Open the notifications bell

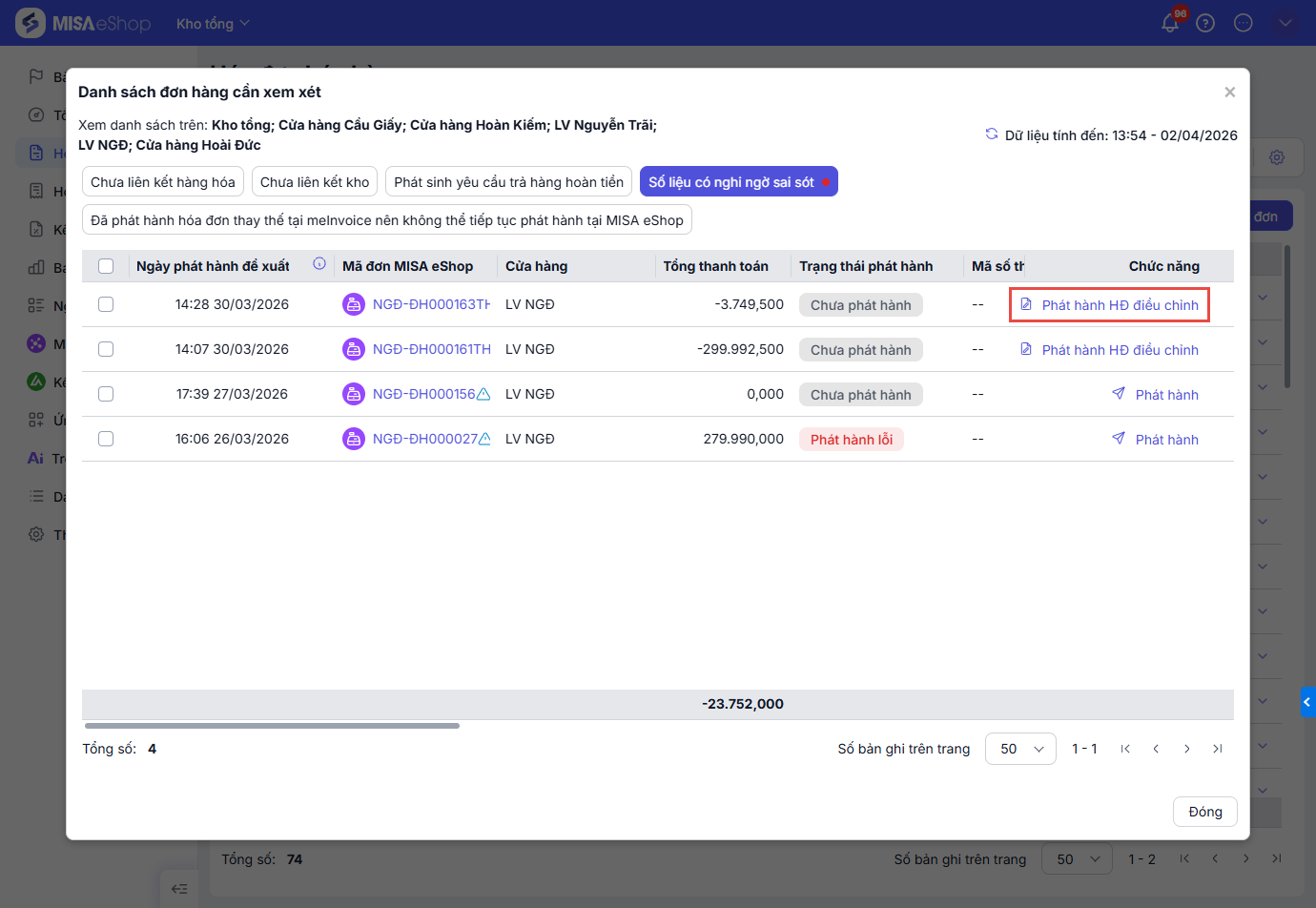1170,23
